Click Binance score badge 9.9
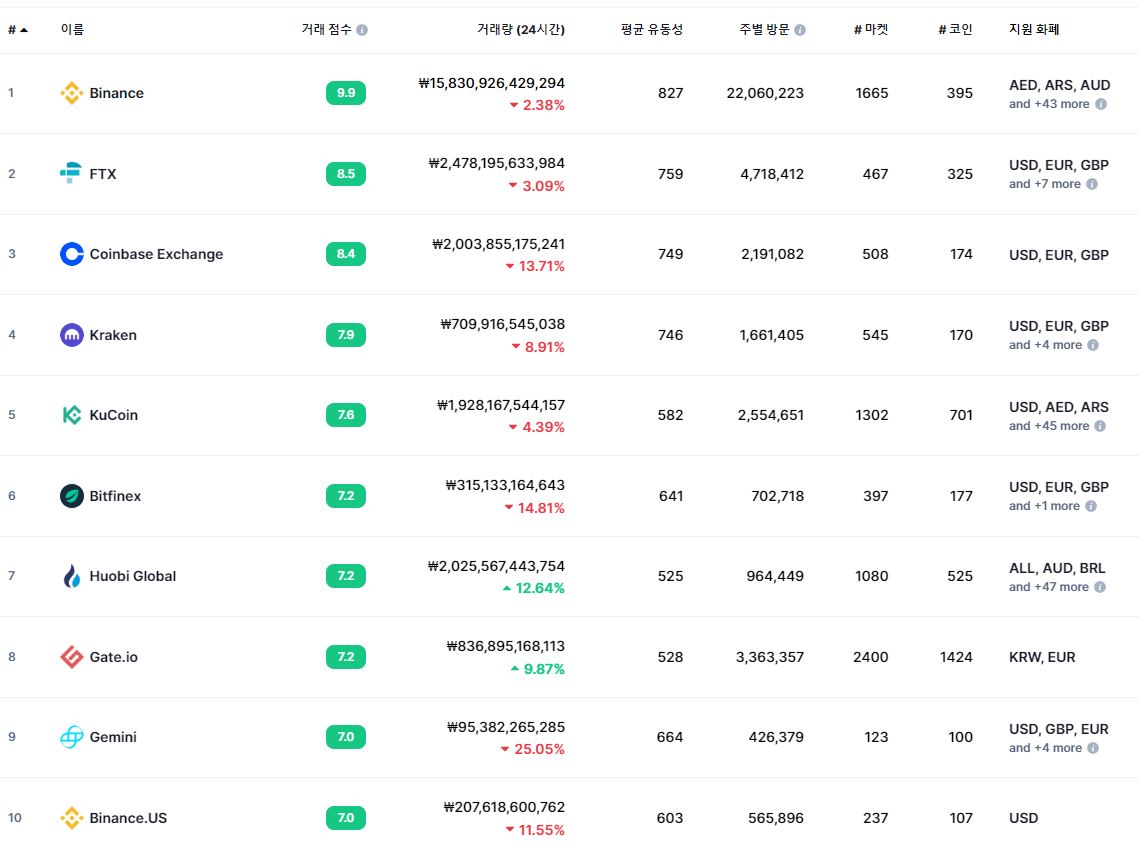Image resolution: width=1139 pixels, height=854 pixels. point(346,93)
